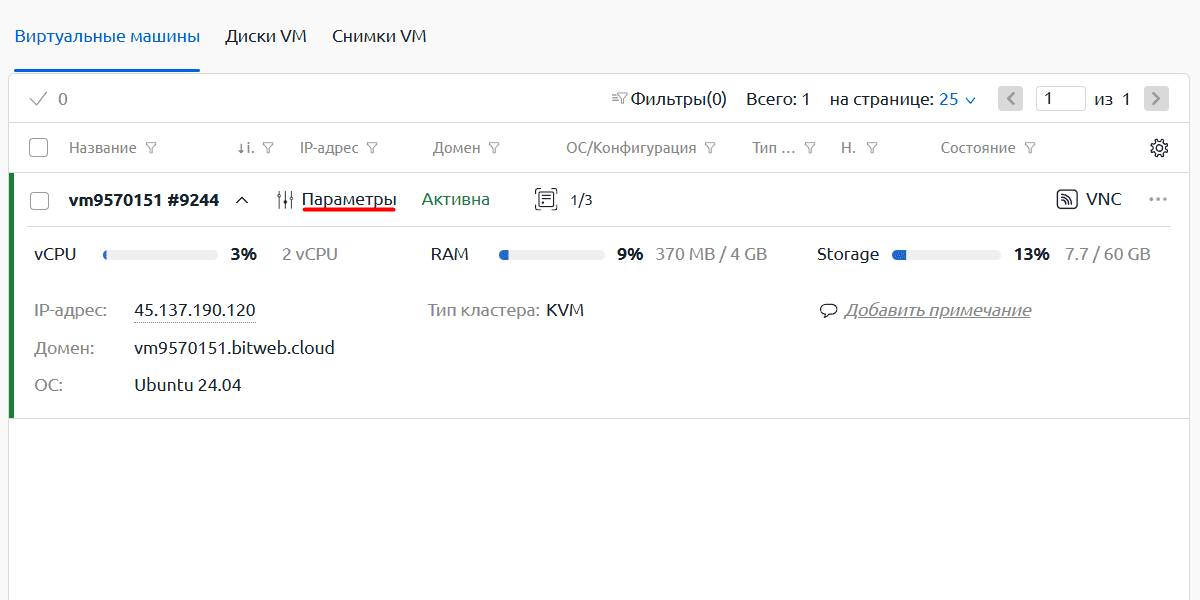
Task: Click the page number input field
Action: (1060, 99)
